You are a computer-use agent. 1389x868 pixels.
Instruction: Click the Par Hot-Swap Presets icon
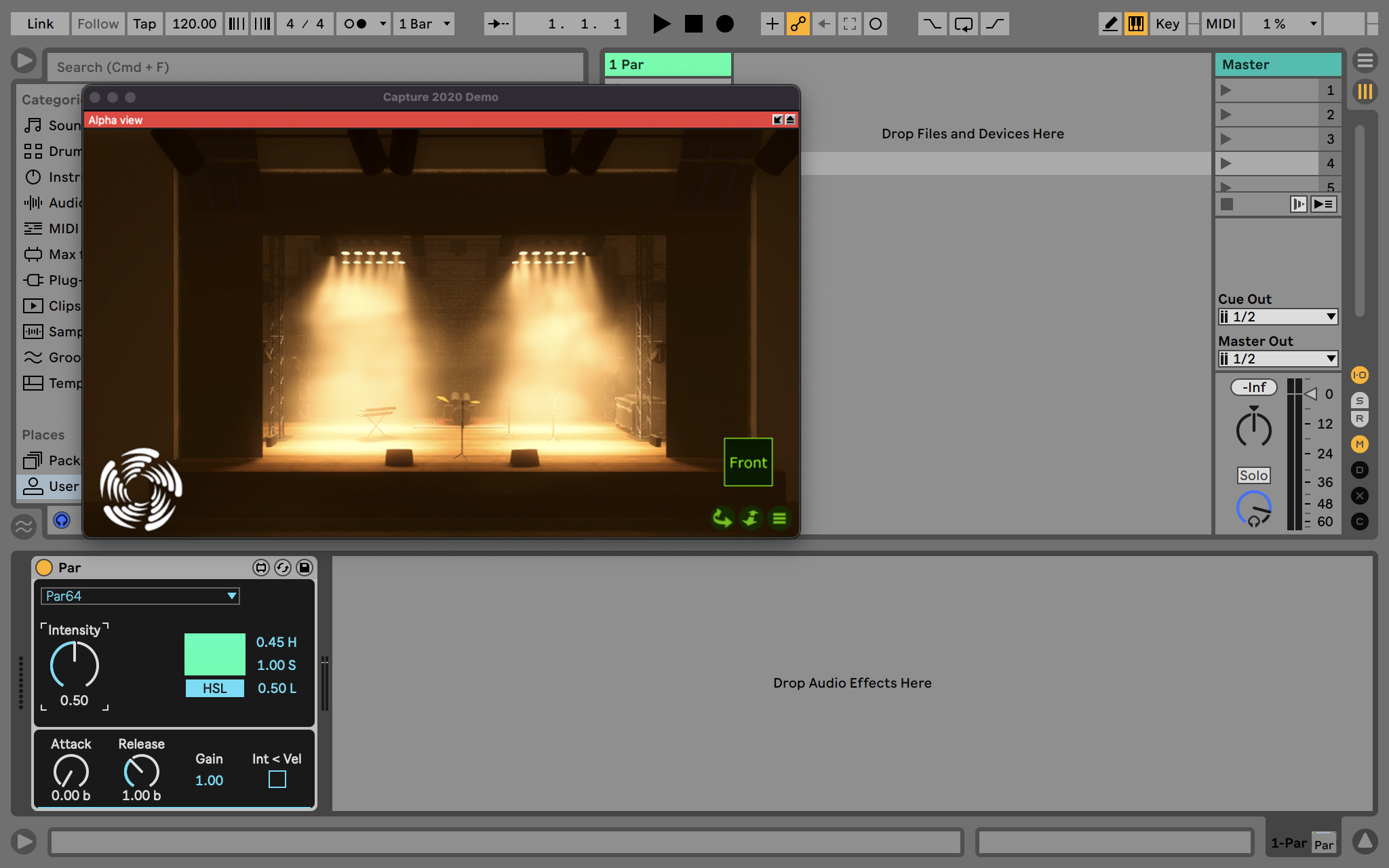pos(283,568)
